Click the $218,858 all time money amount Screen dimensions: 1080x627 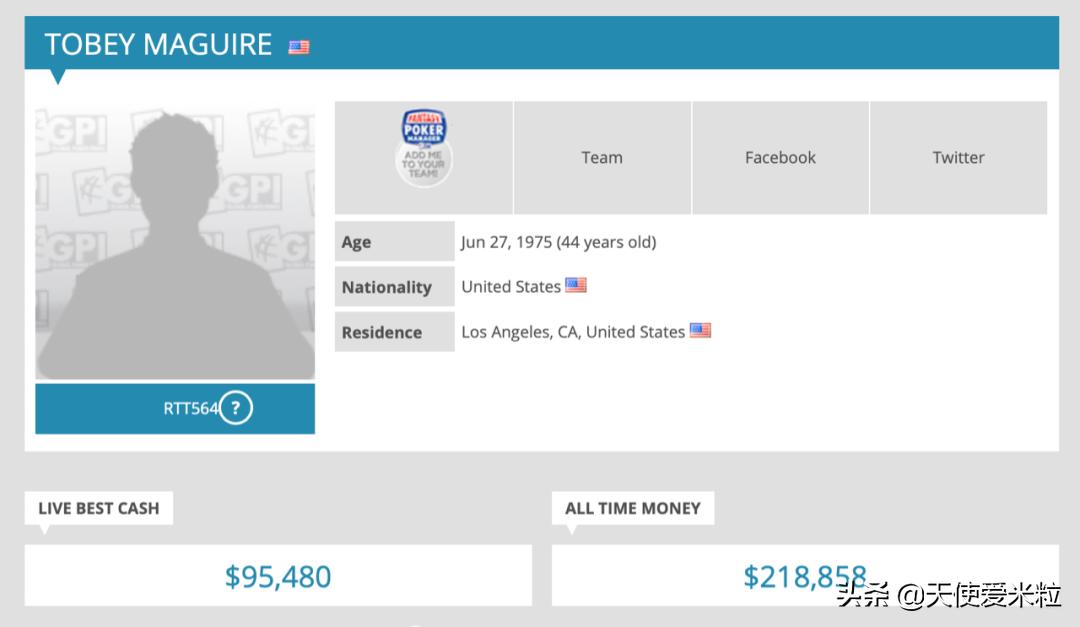(804, 576)
